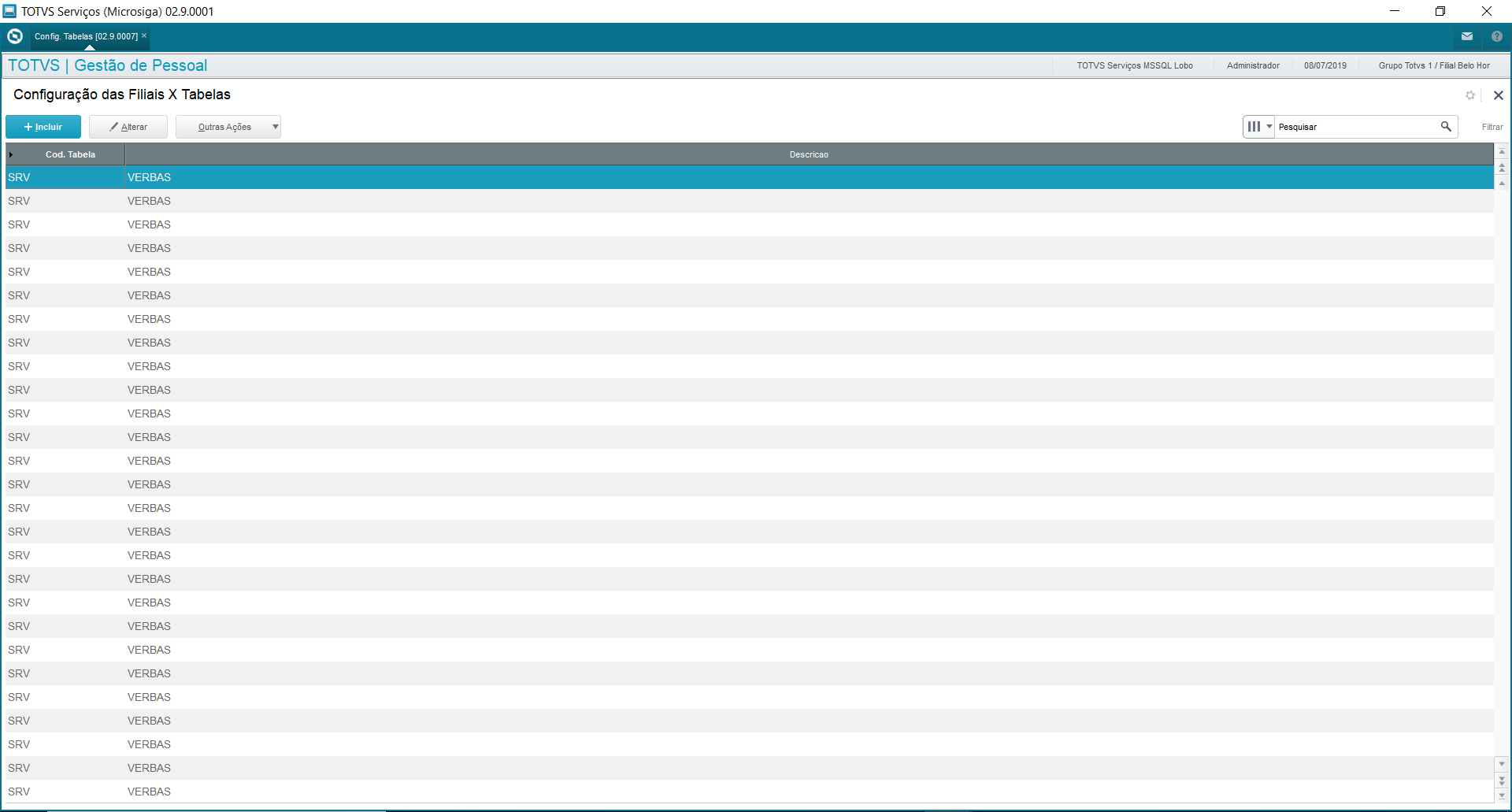Jump to first record with top scroll button

[1502, 151]
